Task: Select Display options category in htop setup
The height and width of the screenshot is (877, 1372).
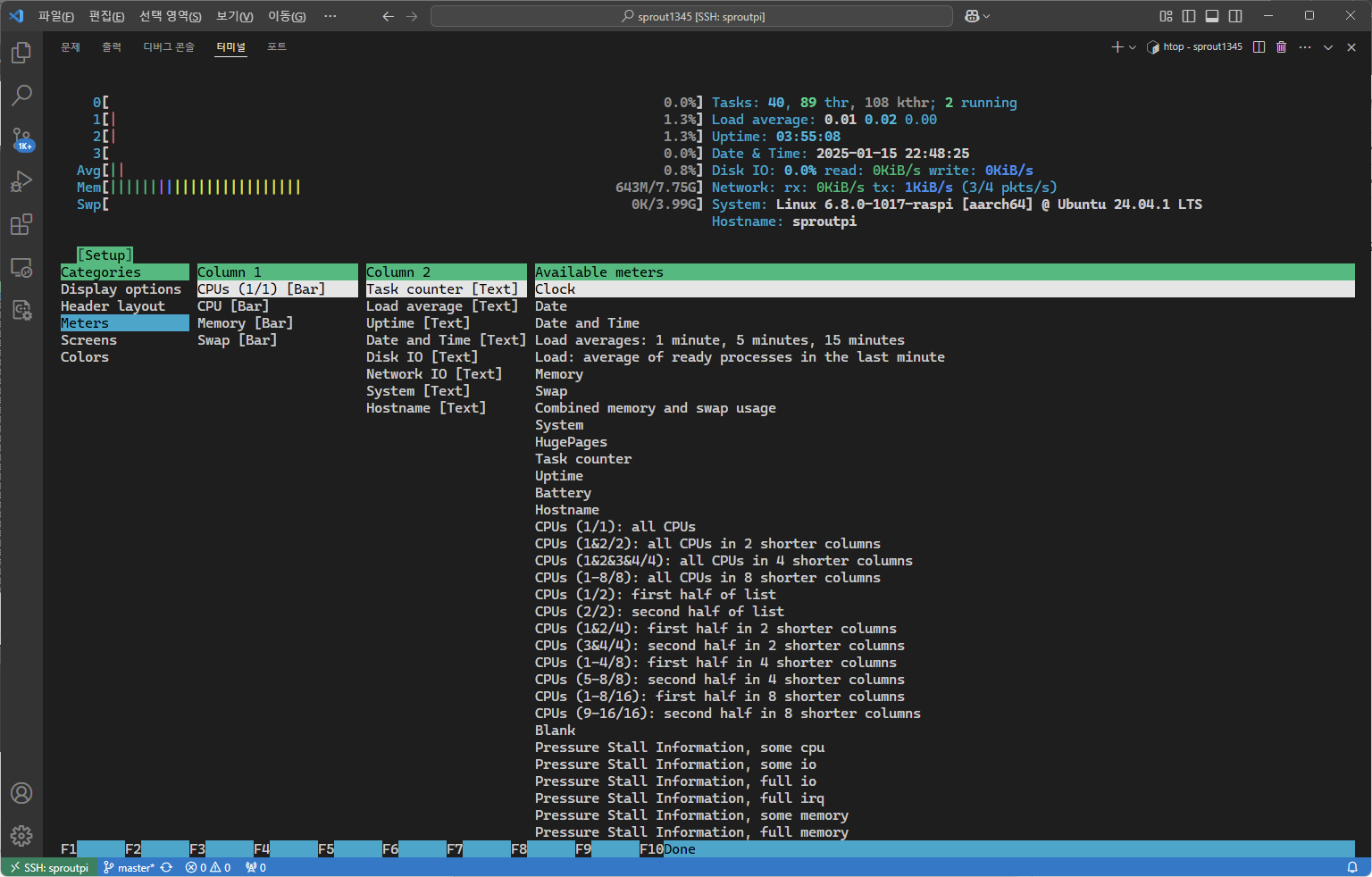Action: click(x=121, y=289)
